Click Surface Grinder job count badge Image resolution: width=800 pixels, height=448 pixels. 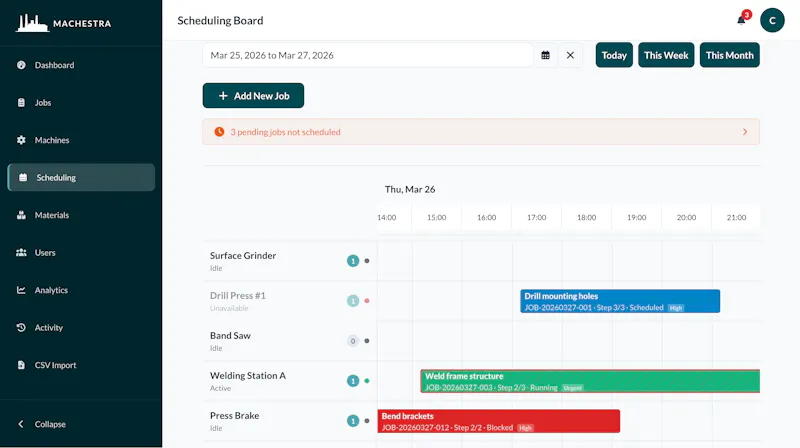[353, 261]
